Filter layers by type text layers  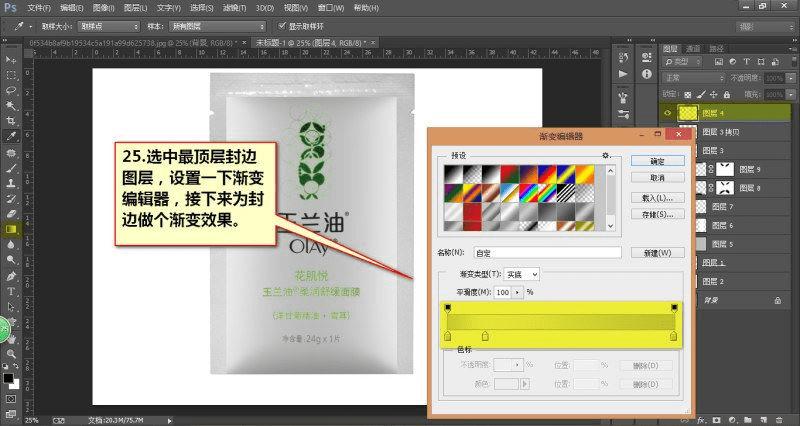pyautogui.click(x=746, y=62)
